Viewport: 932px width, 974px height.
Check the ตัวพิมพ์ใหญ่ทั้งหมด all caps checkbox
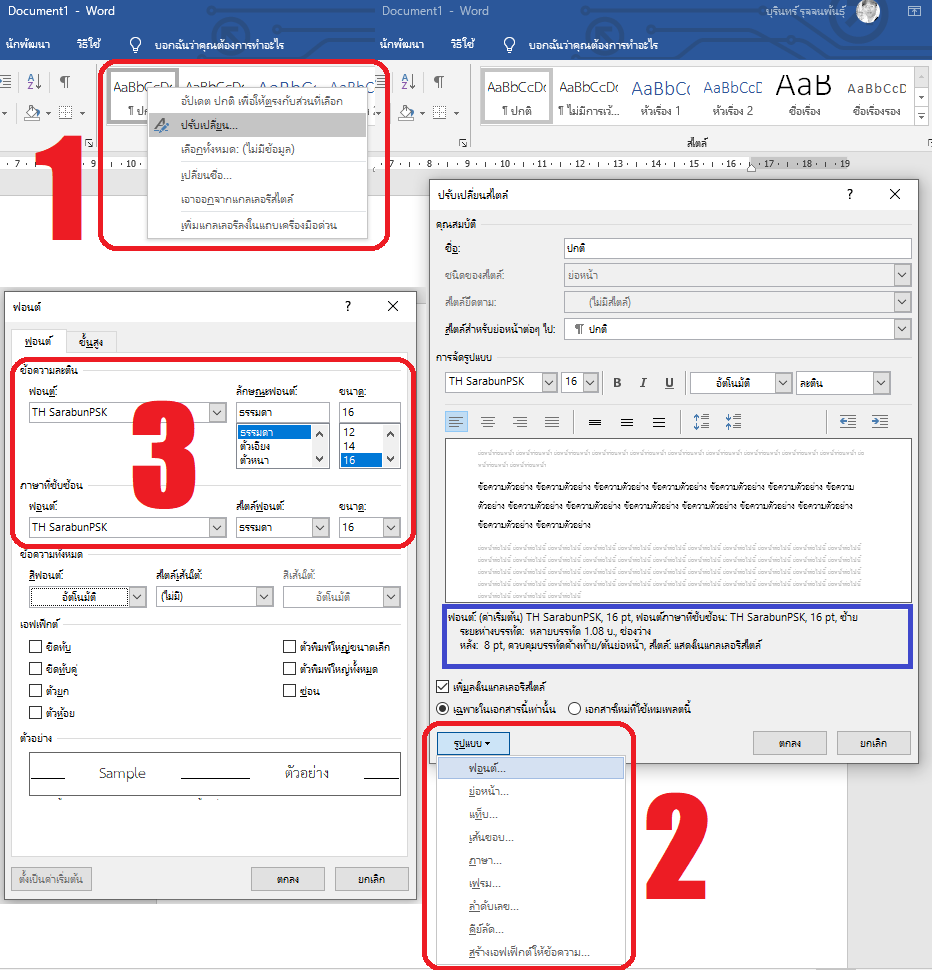pos(290,669)
